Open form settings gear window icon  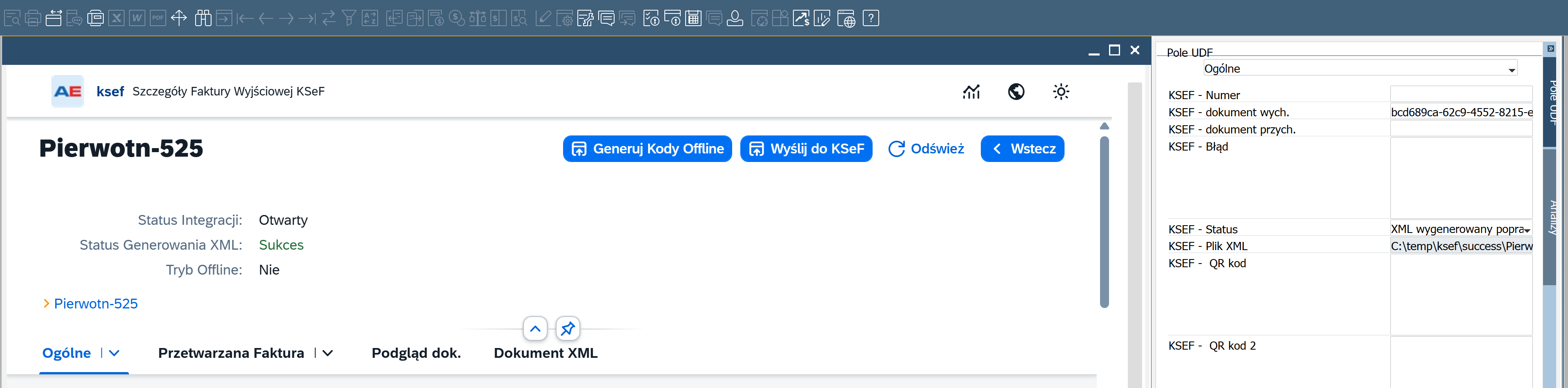[564, 18]
